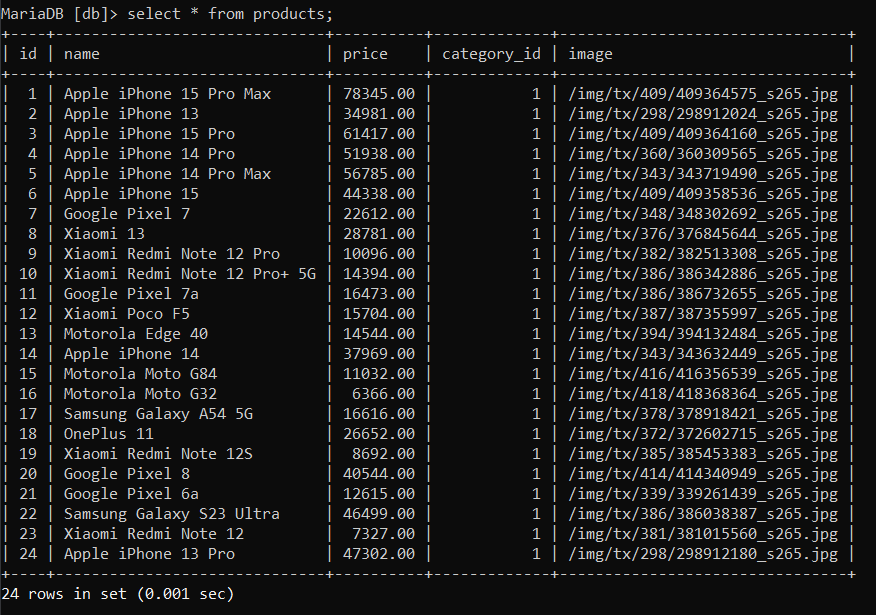Click price 47302.00
Image resolution: width=876 pixels, height=615 pixels.
[379, 554]
